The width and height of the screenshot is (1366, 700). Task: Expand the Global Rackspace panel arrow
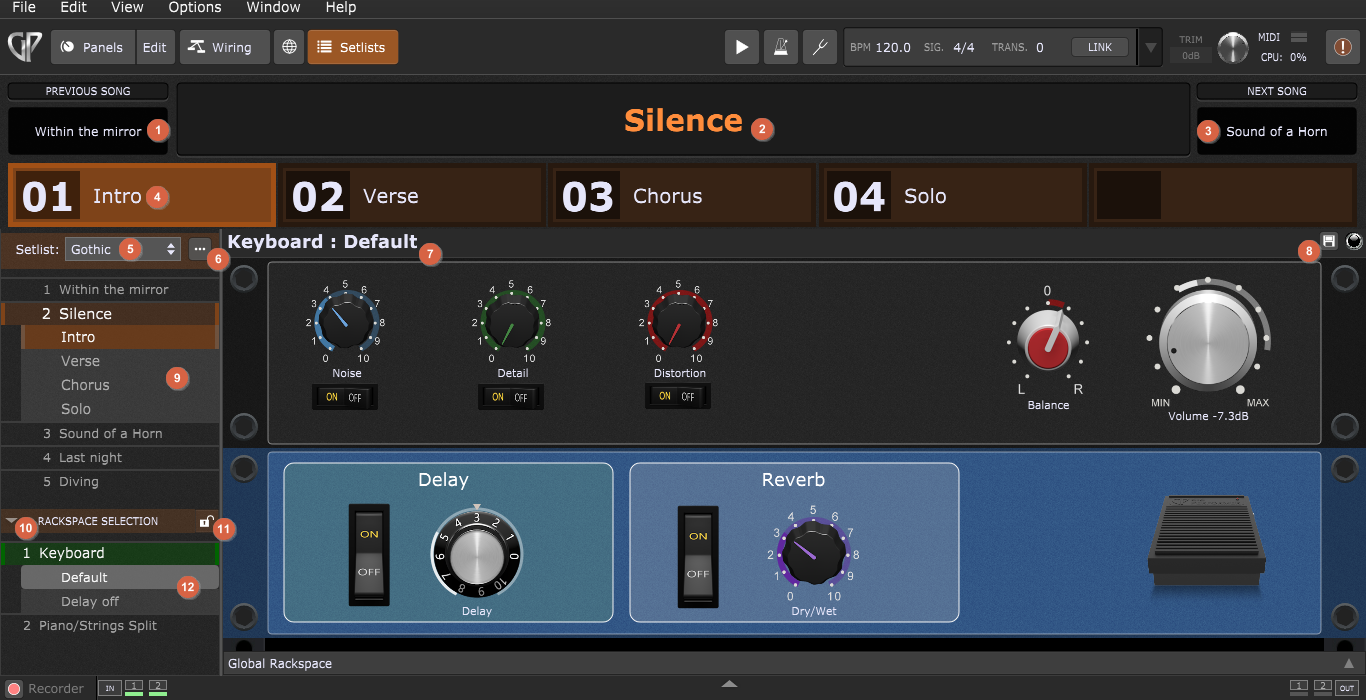coord(1348,663)
